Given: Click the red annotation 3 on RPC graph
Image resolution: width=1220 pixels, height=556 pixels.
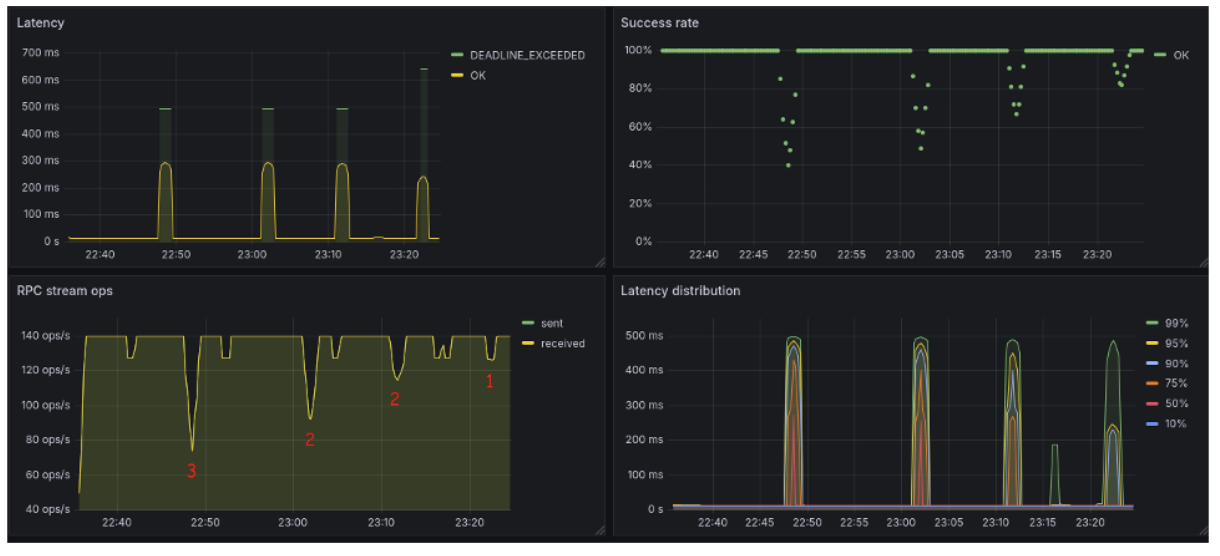Looking at the screenshot, I should [192, 471].
